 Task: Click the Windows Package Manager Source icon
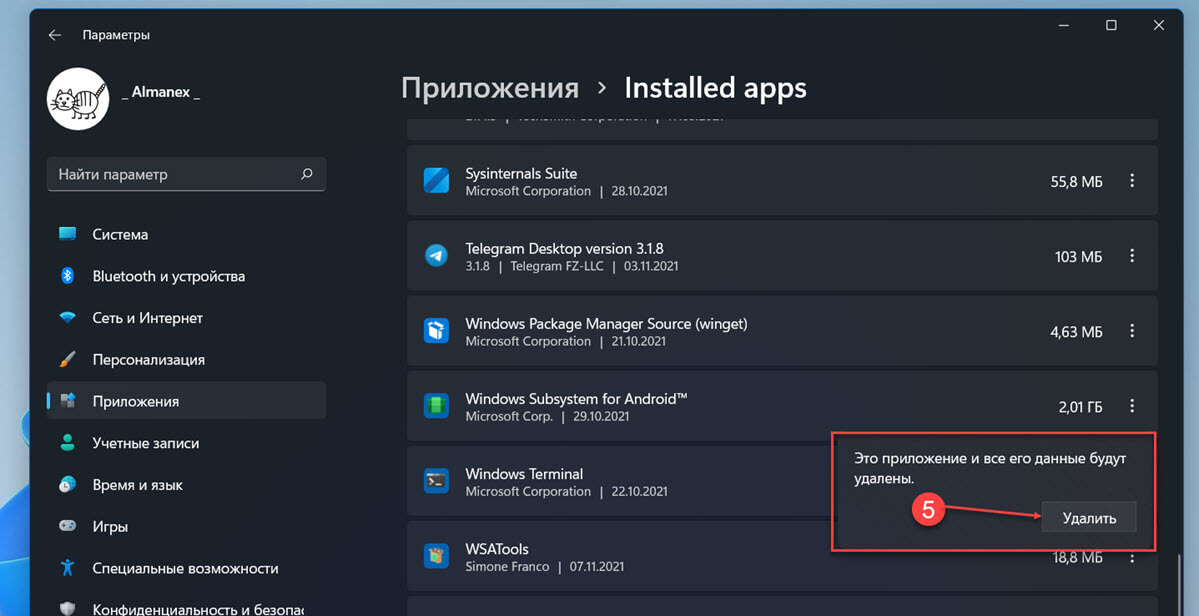click(x=437, y=331)
